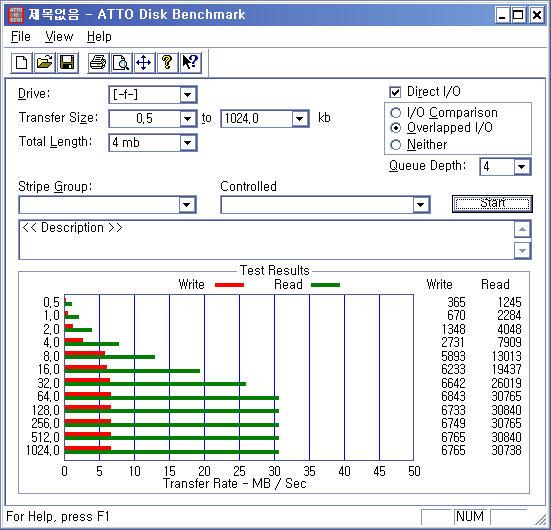Expand the Queue Depth dropdown
The width and height of the screenshot is (551, 530).
point(522,167)
